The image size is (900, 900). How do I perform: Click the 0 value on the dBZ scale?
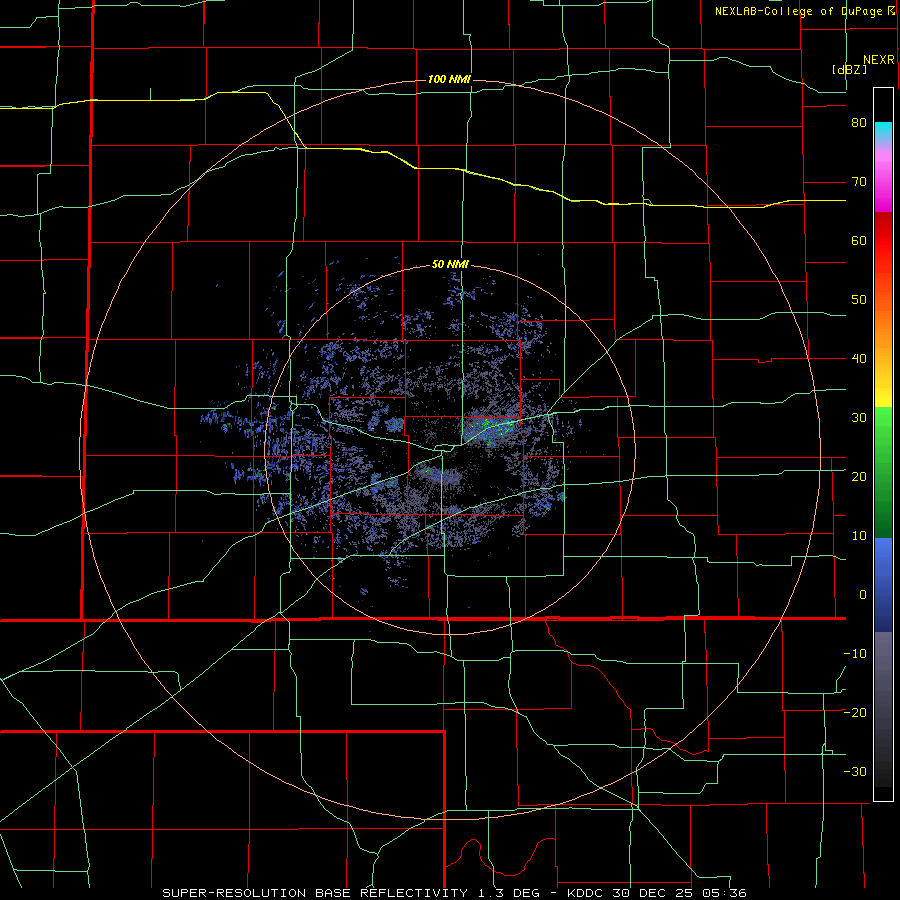(863, 595)
